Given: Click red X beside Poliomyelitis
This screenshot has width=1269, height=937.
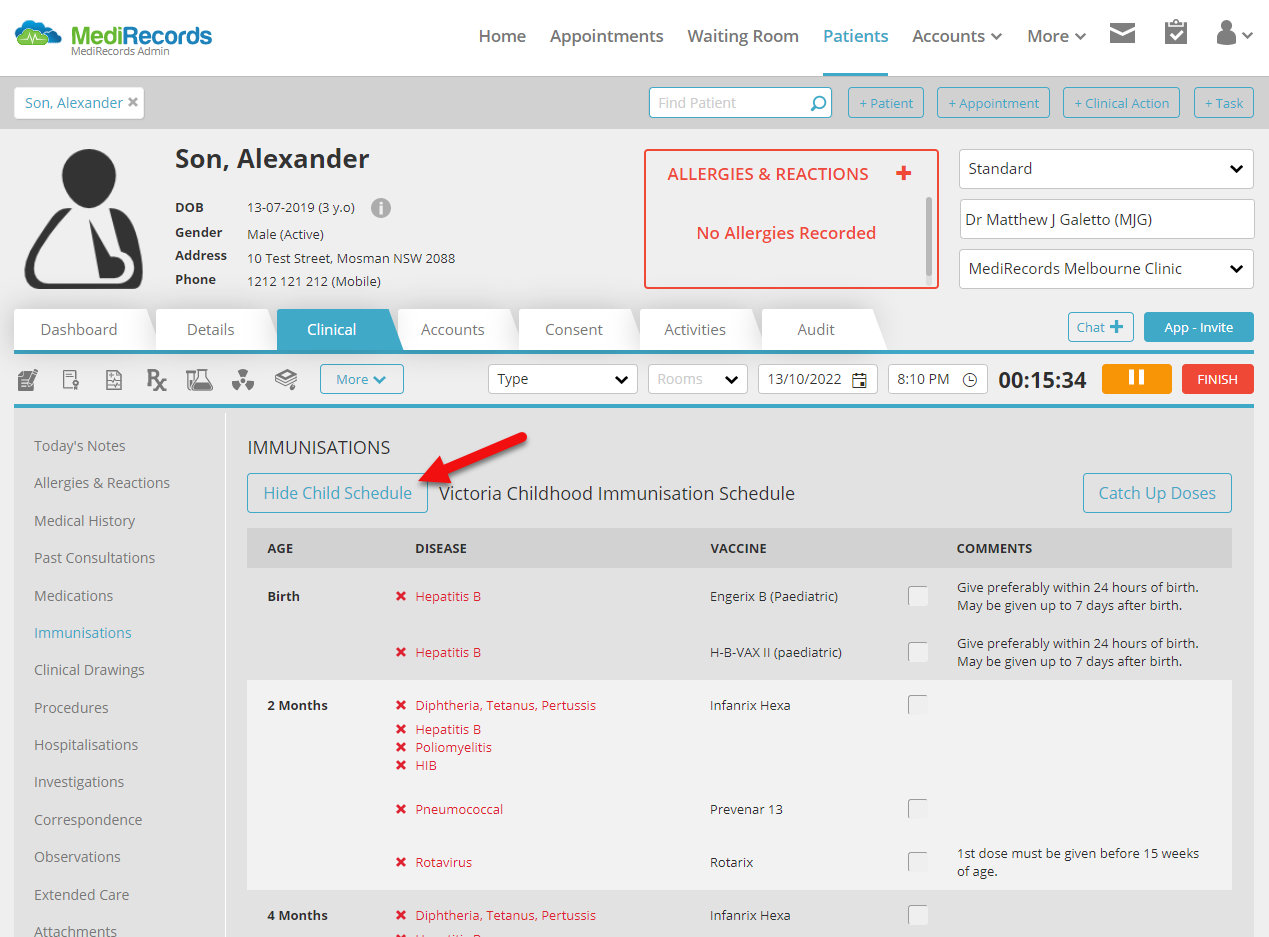Looking at the screenshot, I should click(401, 747).
